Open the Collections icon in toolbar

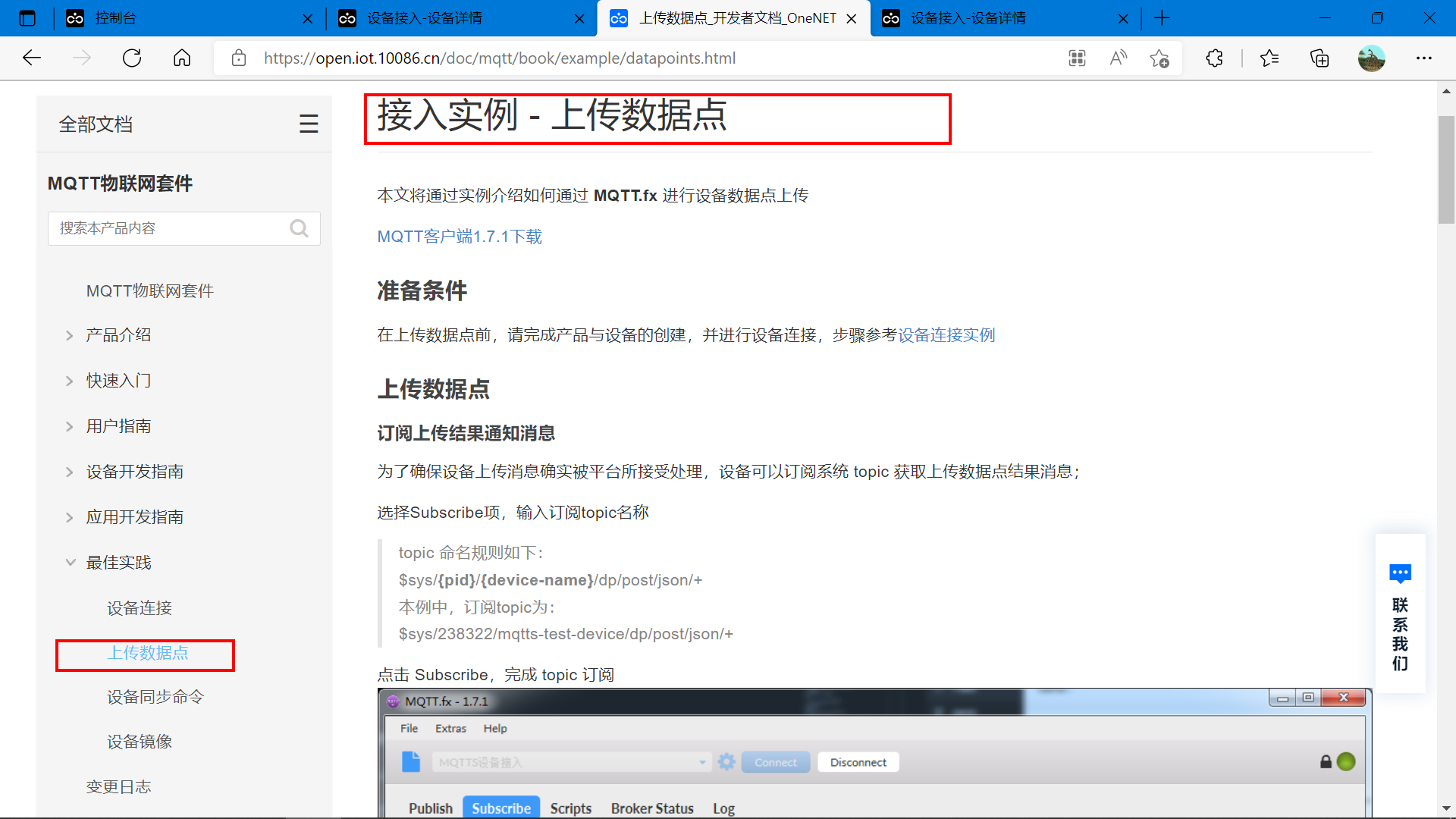coord(1319,58)
